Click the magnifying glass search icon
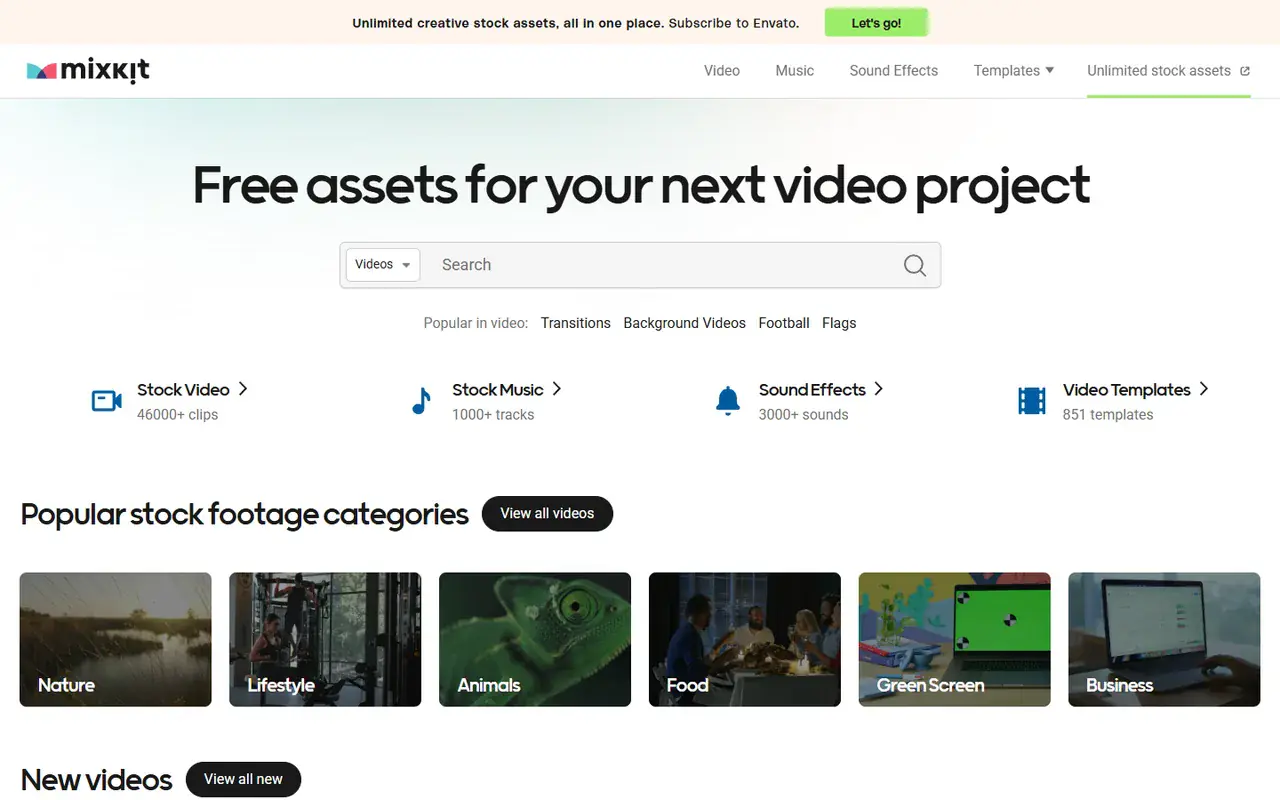Image resolution: width=1280 pixels, height=800 pixels. click(914, 265)
